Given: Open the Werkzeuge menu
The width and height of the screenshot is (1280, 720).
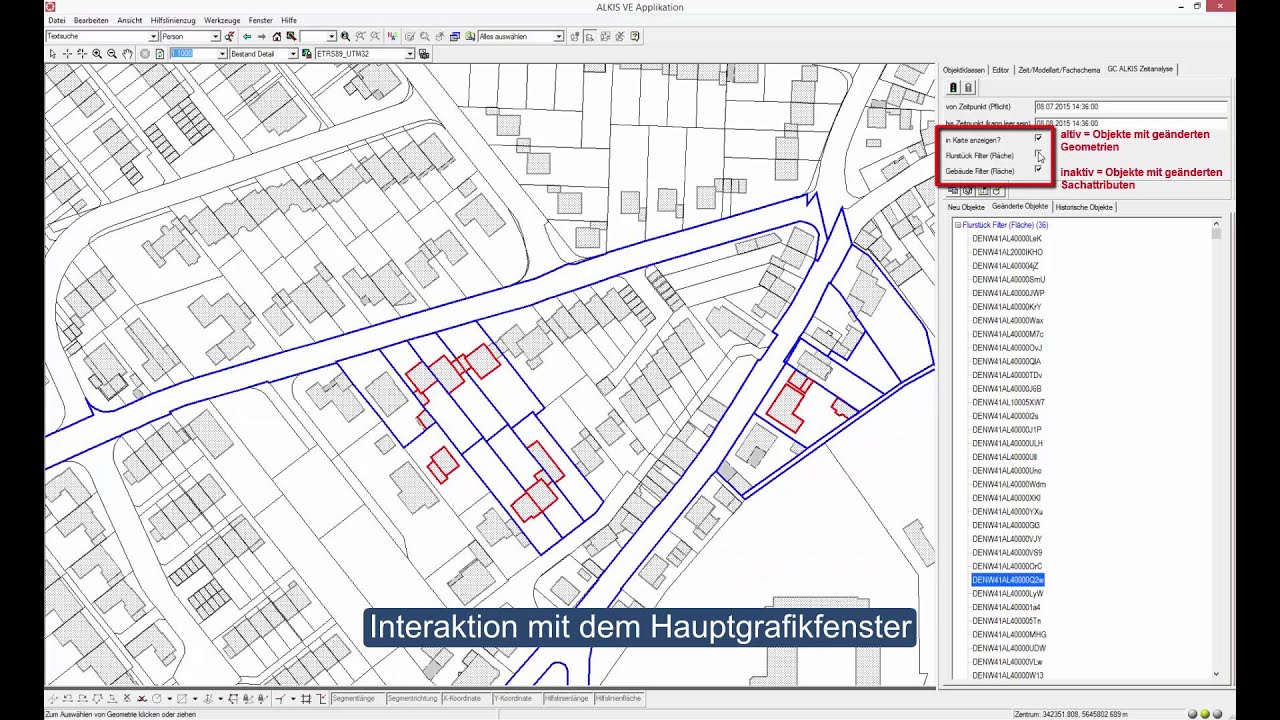Looking at the screenshot, I should (x=222, y=20).
